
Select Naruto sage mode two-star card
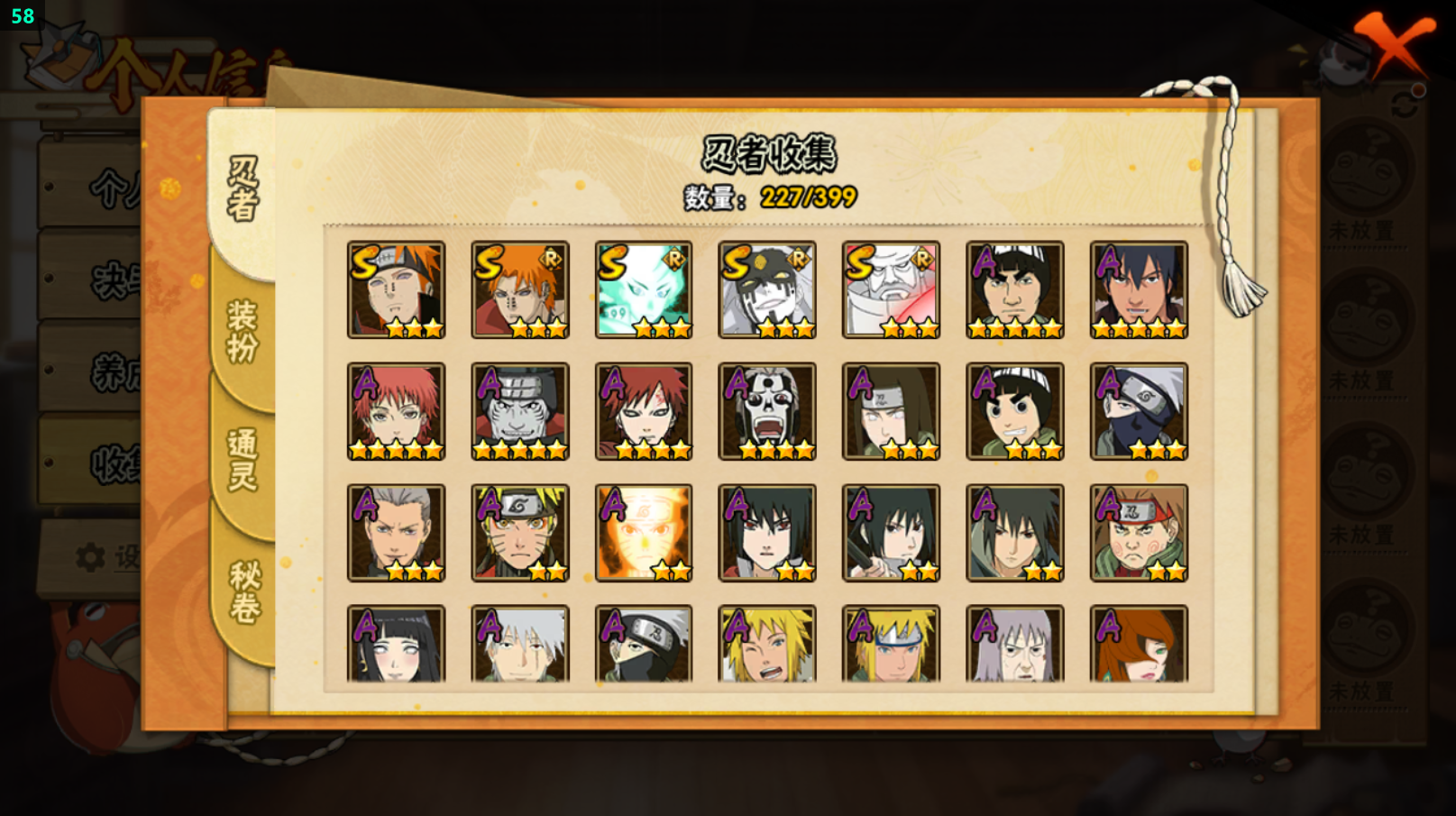point(520,533)
